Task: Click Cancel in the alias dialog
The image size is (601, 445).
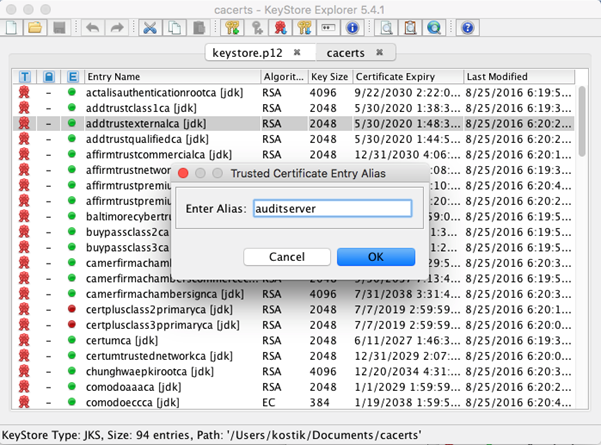Action: [287, 257]
